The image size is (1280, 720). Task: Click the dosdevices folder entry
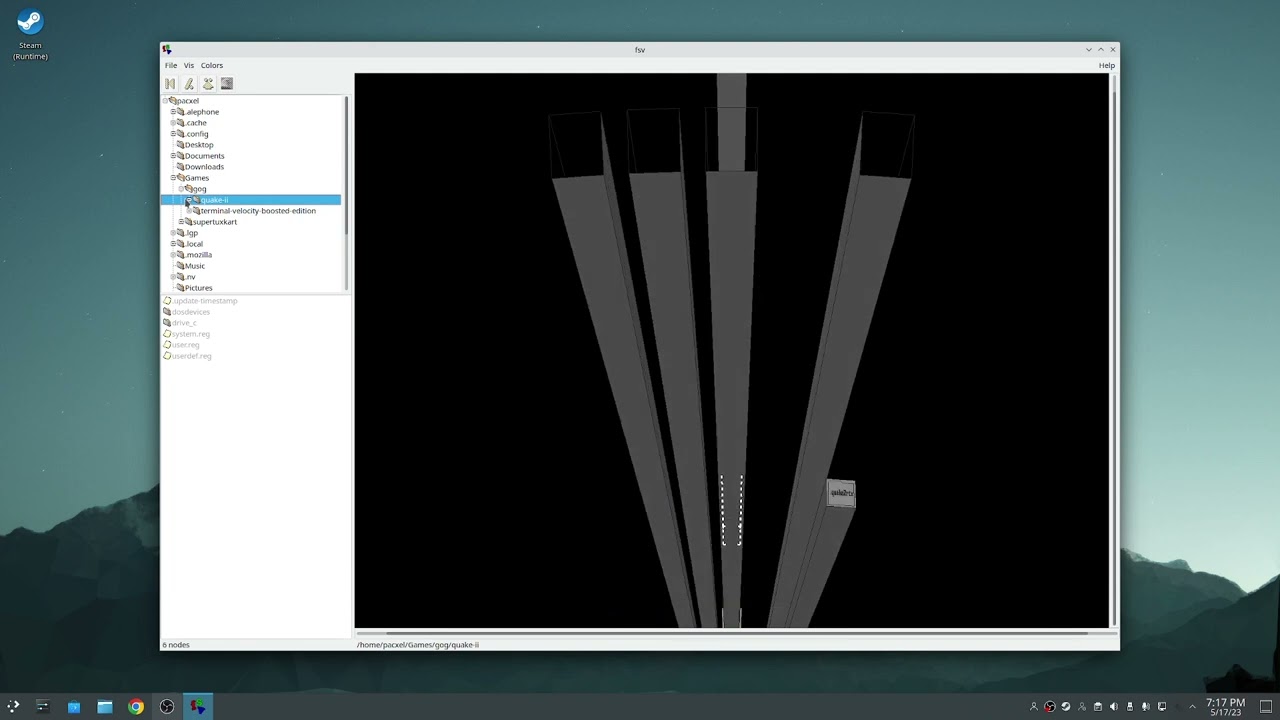(x=186, y=312)
